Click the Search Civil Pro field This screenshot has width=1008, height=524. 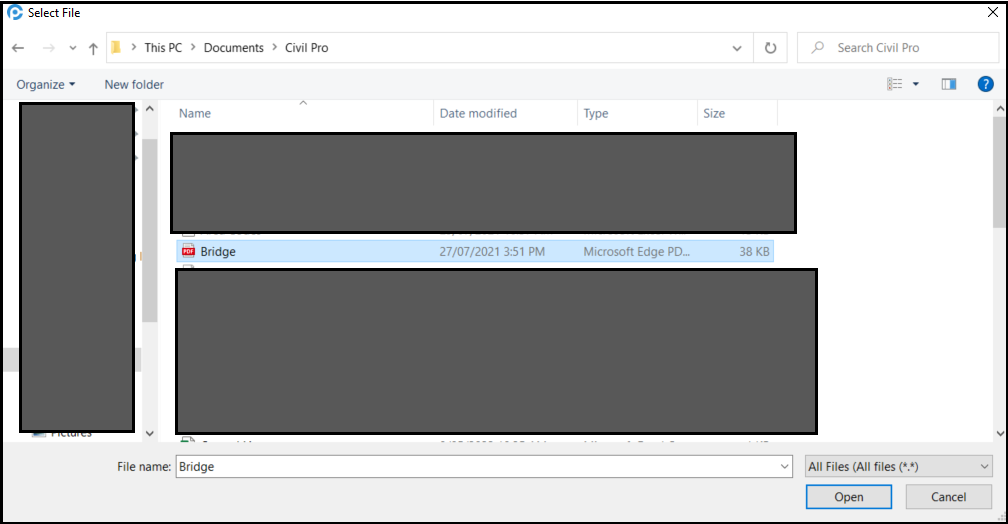(898, 48)
